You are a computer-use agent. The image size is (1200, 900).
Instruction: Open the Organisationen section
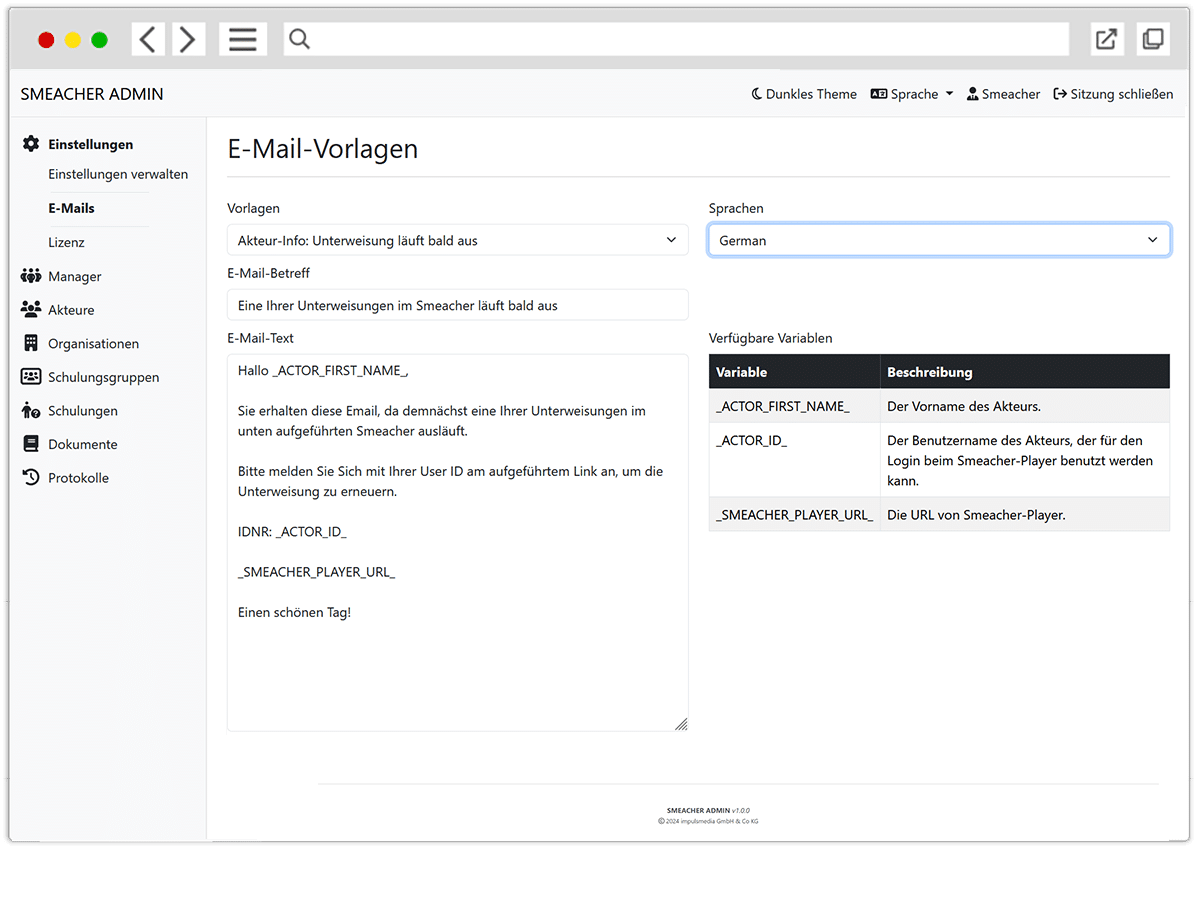tap(93, 343)
